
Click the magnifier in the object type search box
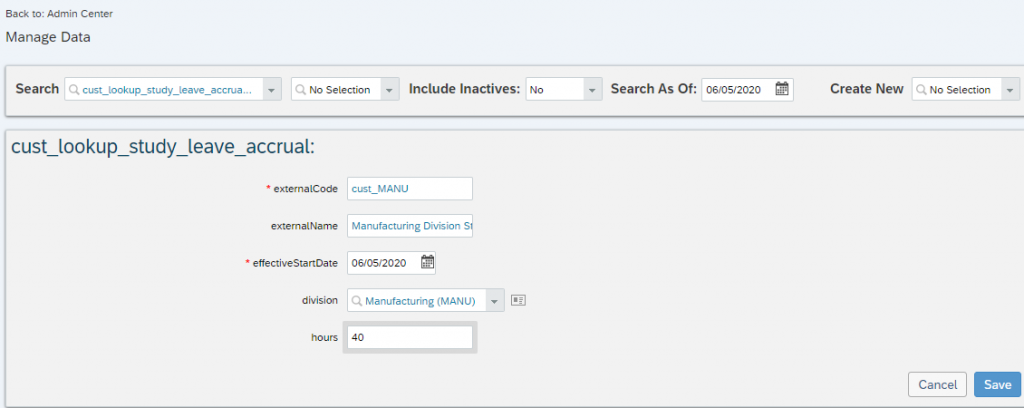point(74,90)
